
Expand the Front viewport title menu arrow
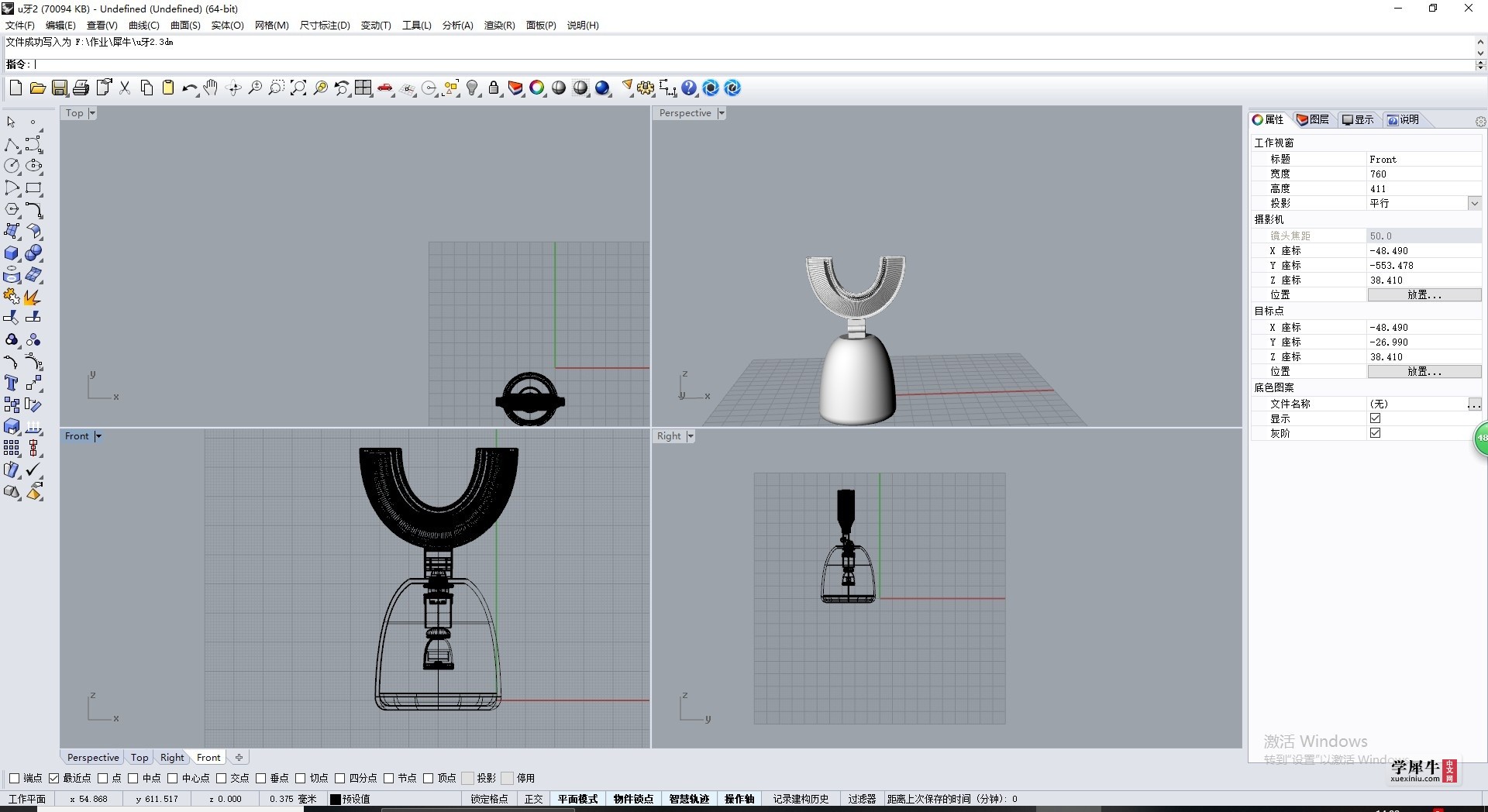point(98,436)
